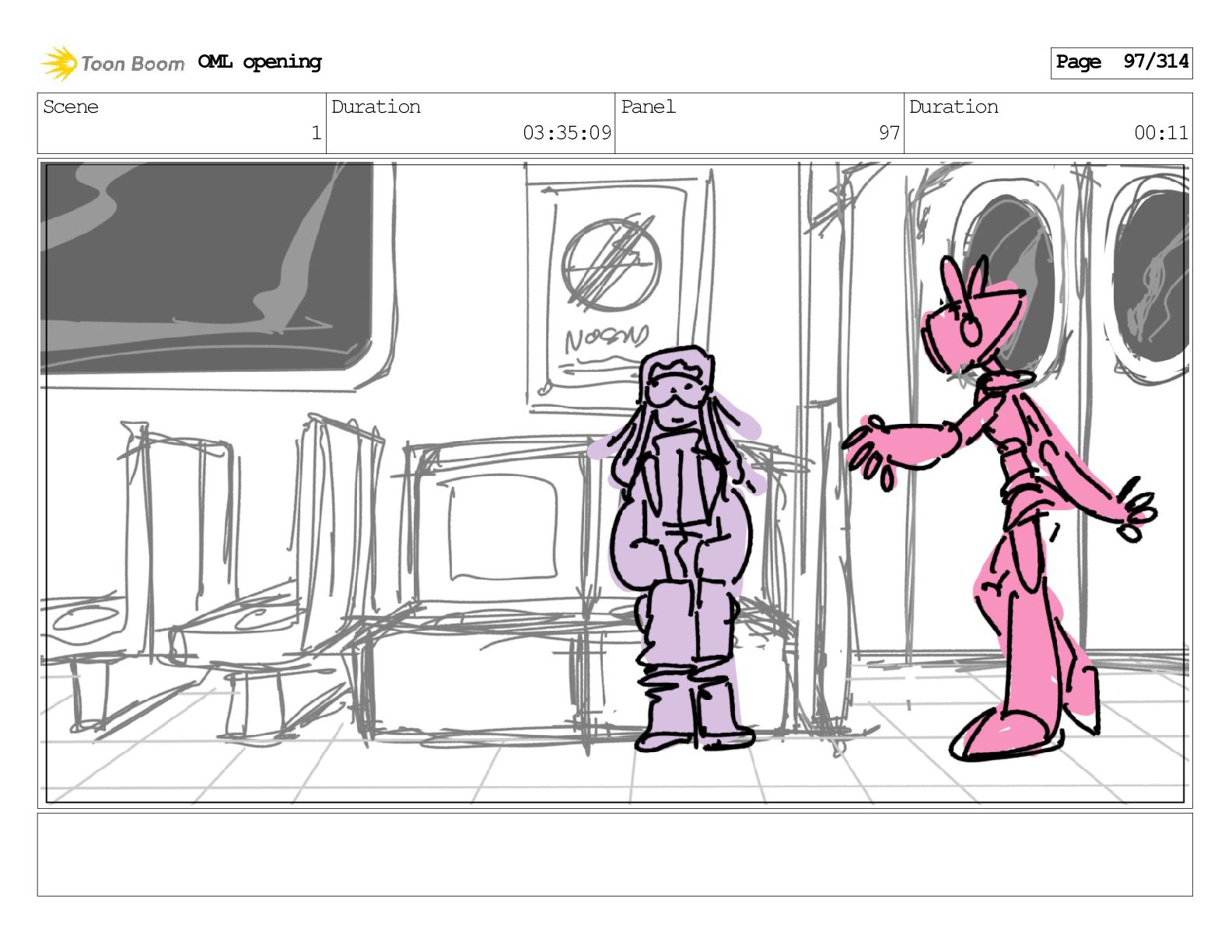Select the scene number value '1'
1232x952 pixels.
[x=316, y=133]
